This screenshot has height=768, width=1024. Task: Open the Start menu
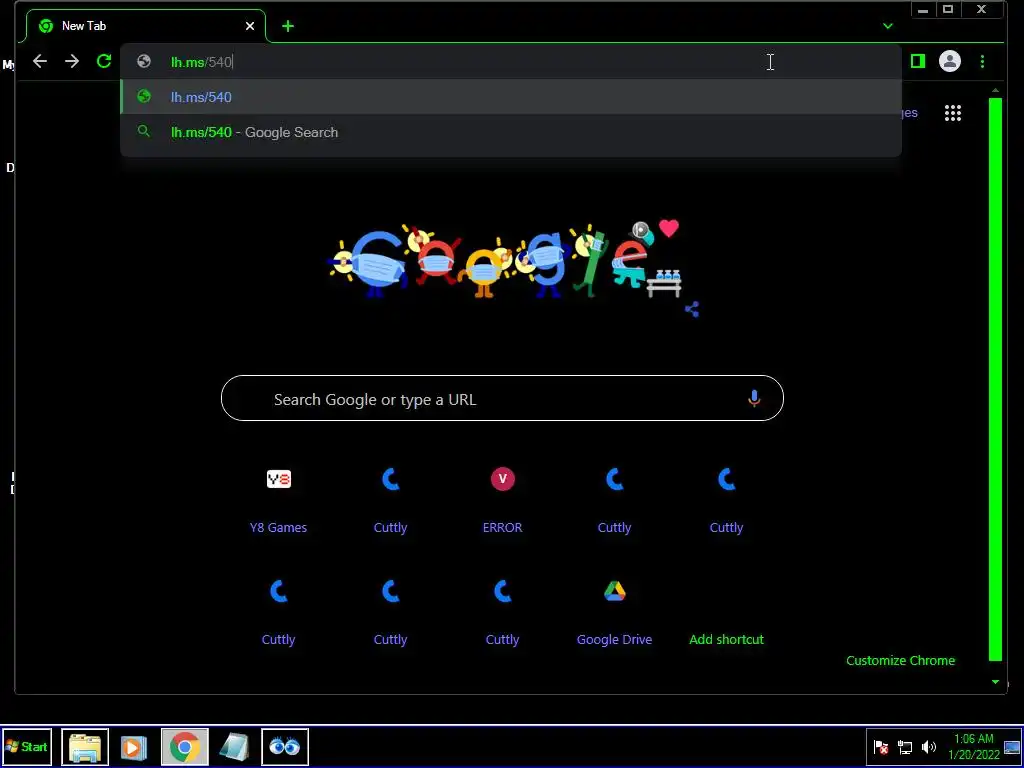27,746
